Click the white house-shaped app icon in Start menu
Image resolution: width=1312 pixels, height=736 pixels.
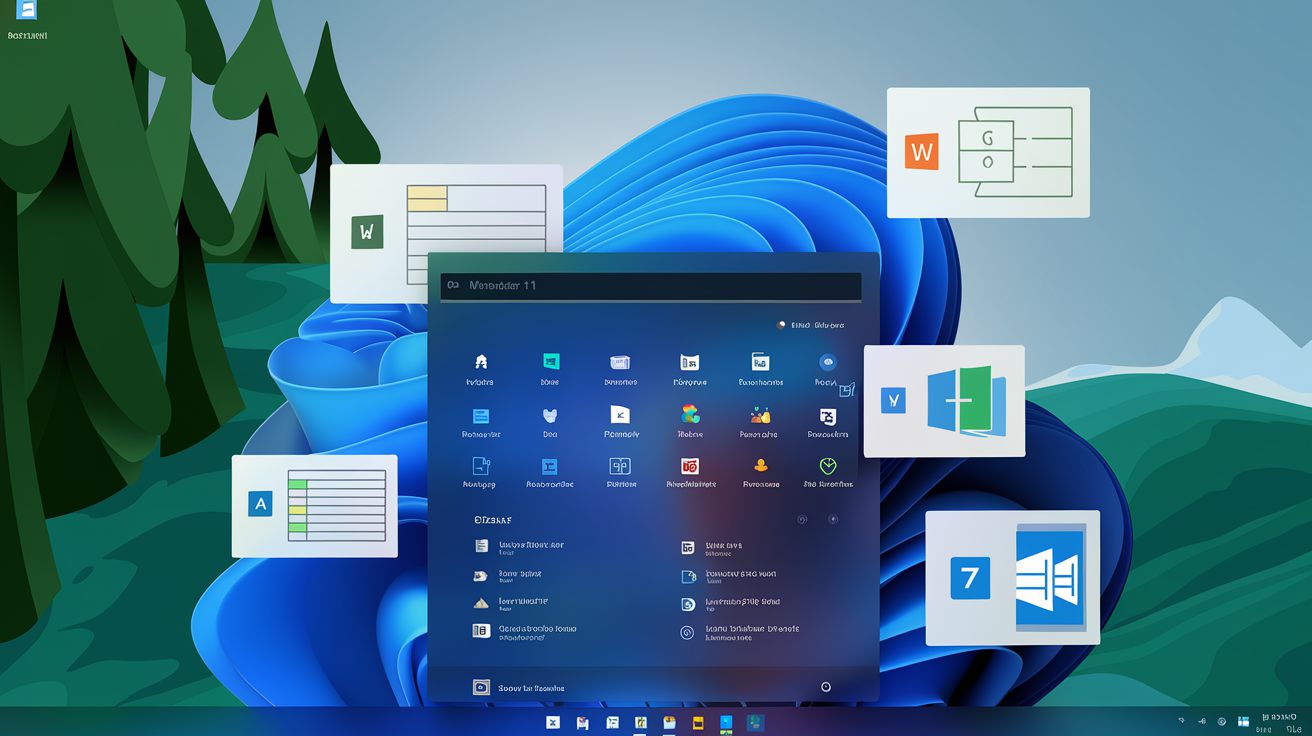pos(480,362)
